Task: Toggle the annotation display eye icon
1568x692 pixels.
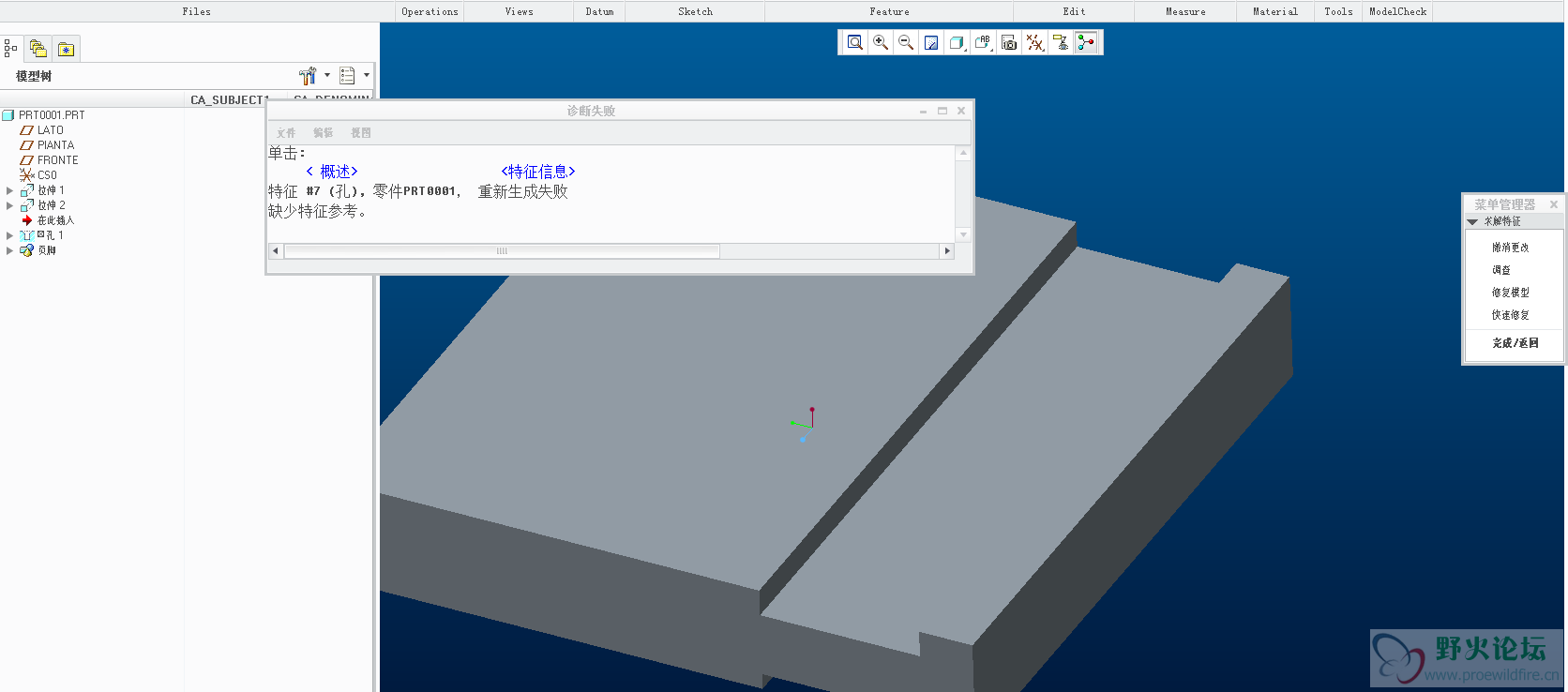Action: pos(1061,42)
